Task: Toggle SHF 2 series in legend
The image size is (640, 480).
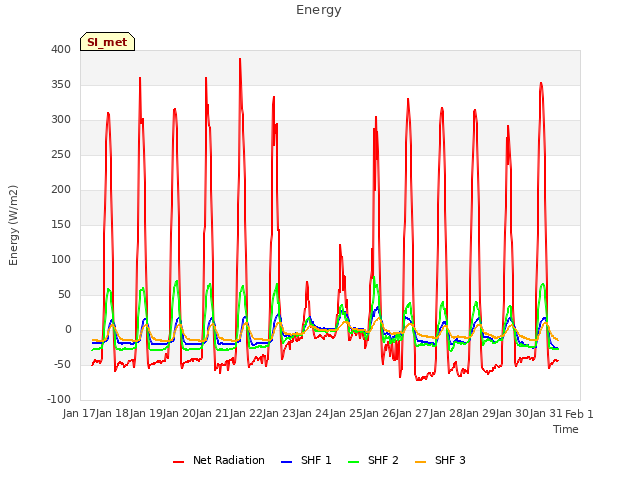Action: [x=373, y=460]
